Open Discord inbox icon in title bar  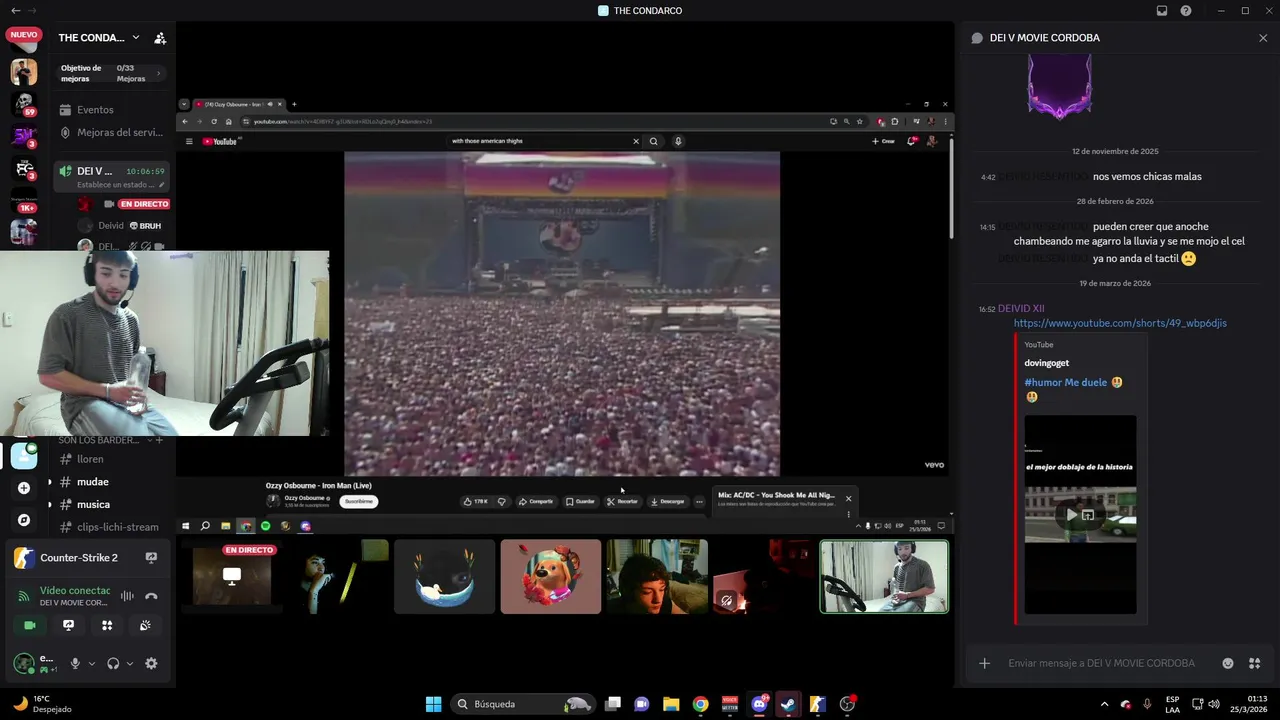click(x=1162, y=11)
